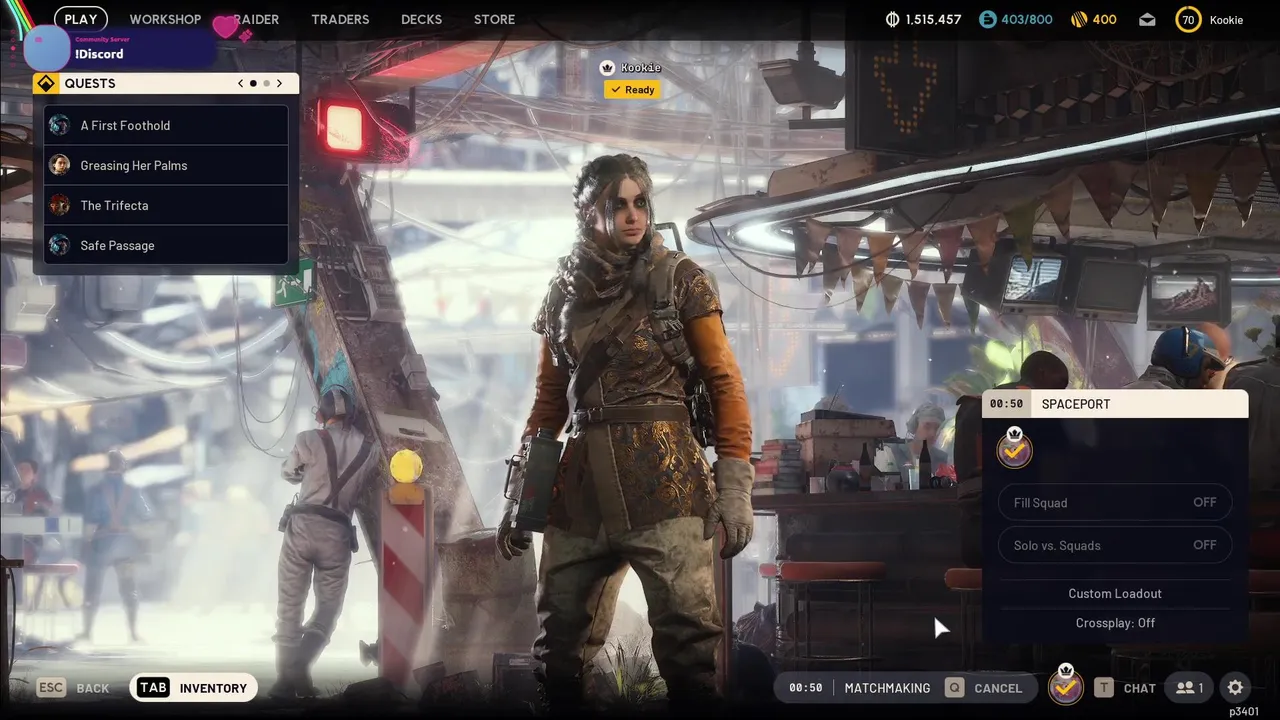Screen dimensions: 1280x720
Task: Click the coins currency icon beside 1,515,457
Action: [x=893, y=20]
